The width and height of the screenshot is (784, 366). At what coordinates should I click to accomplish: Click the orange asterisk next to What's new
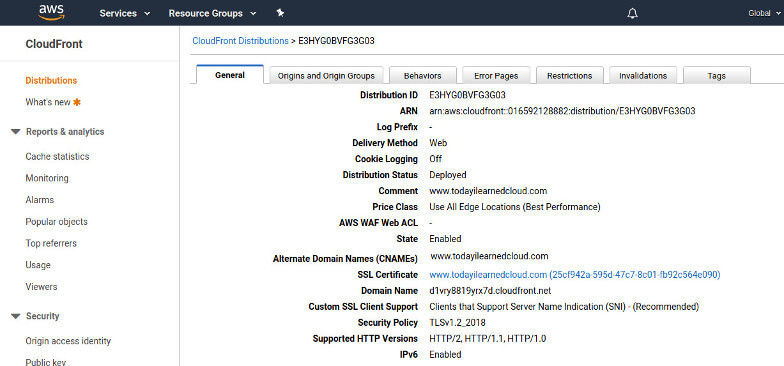pyautogui.click(x=77, y=102)
